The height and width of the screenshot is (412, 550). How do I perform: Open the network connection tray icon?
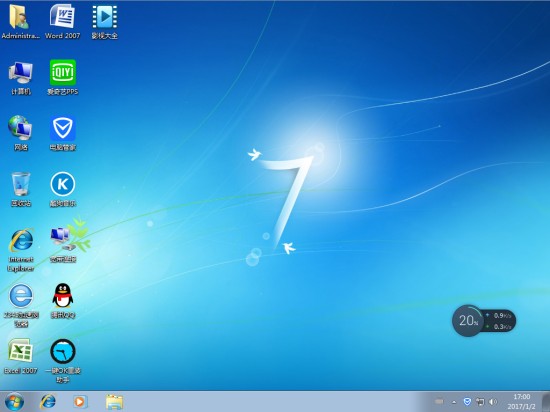point(480,402)
